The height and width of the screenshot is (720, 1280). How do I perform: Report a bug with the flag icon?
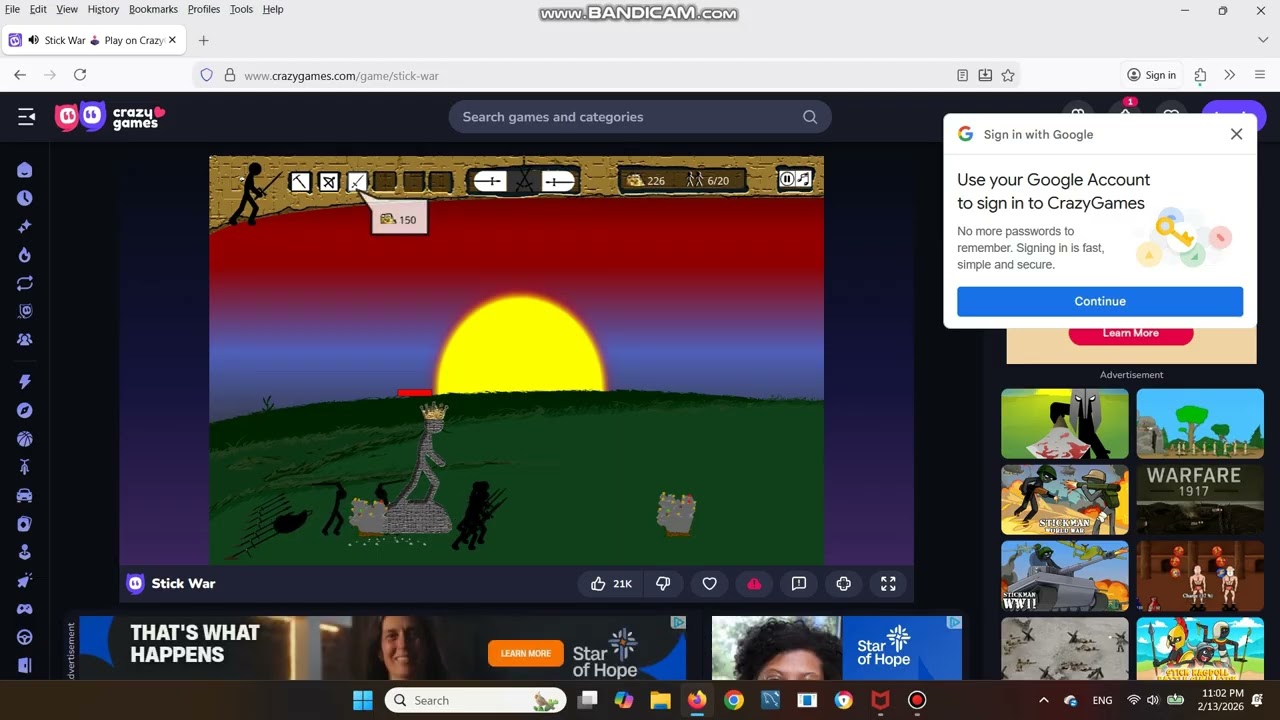coord(799,584)
